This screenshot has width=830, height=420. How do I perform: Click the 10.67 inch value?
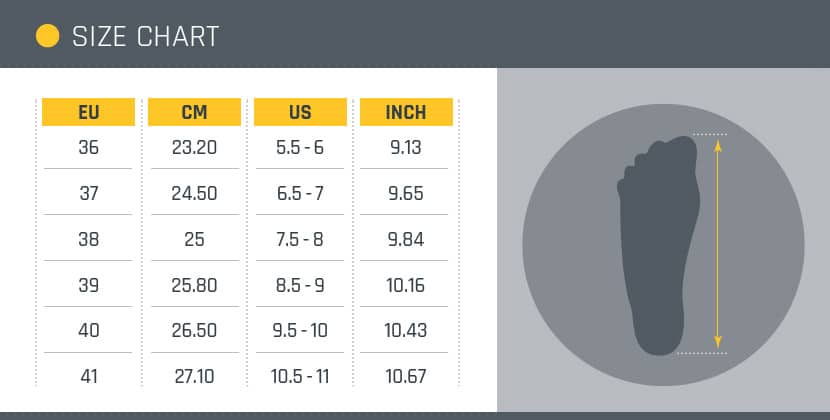point(406,377)
